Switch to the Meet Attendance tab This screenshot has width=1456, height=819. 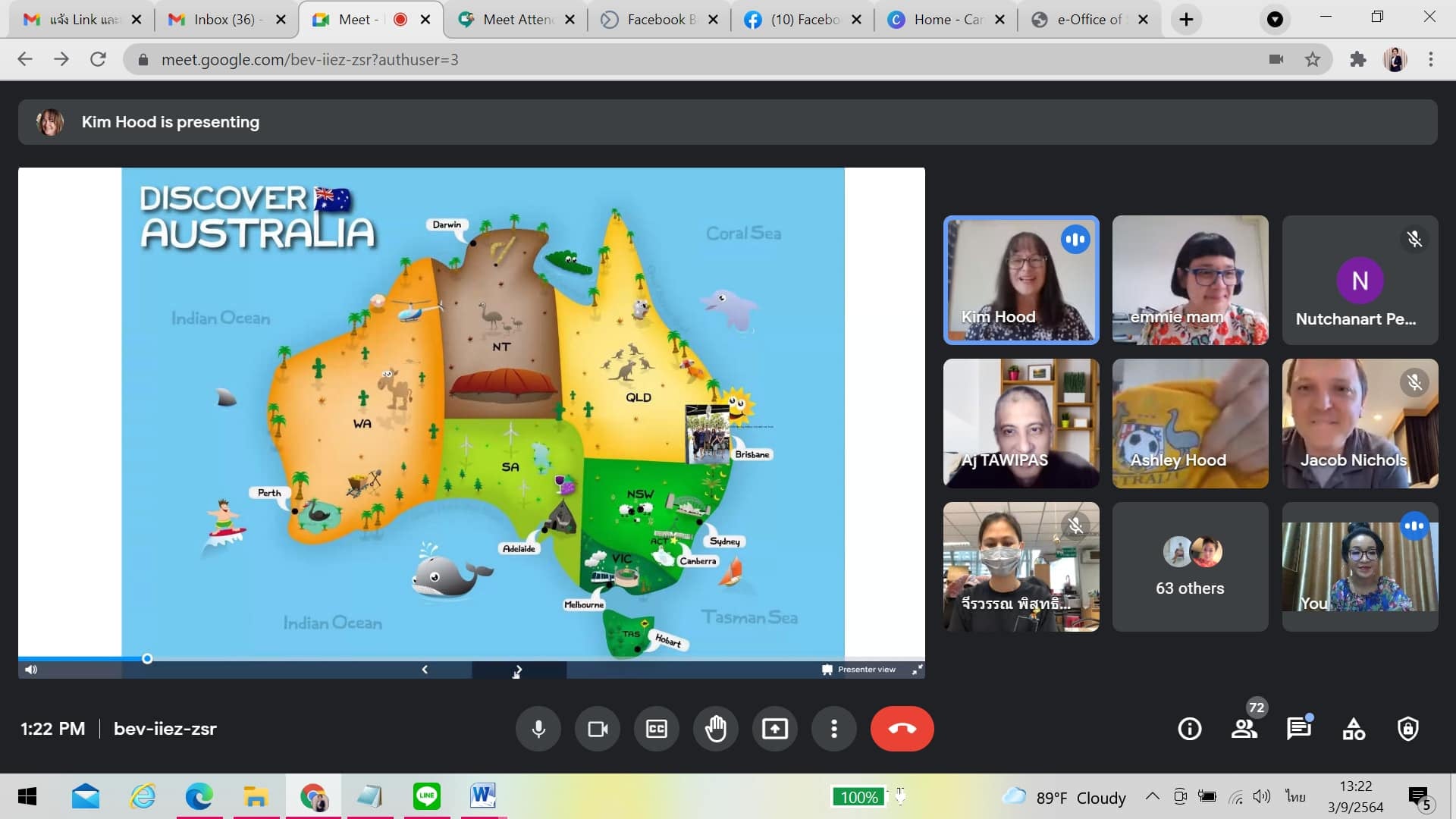(518, 20)
